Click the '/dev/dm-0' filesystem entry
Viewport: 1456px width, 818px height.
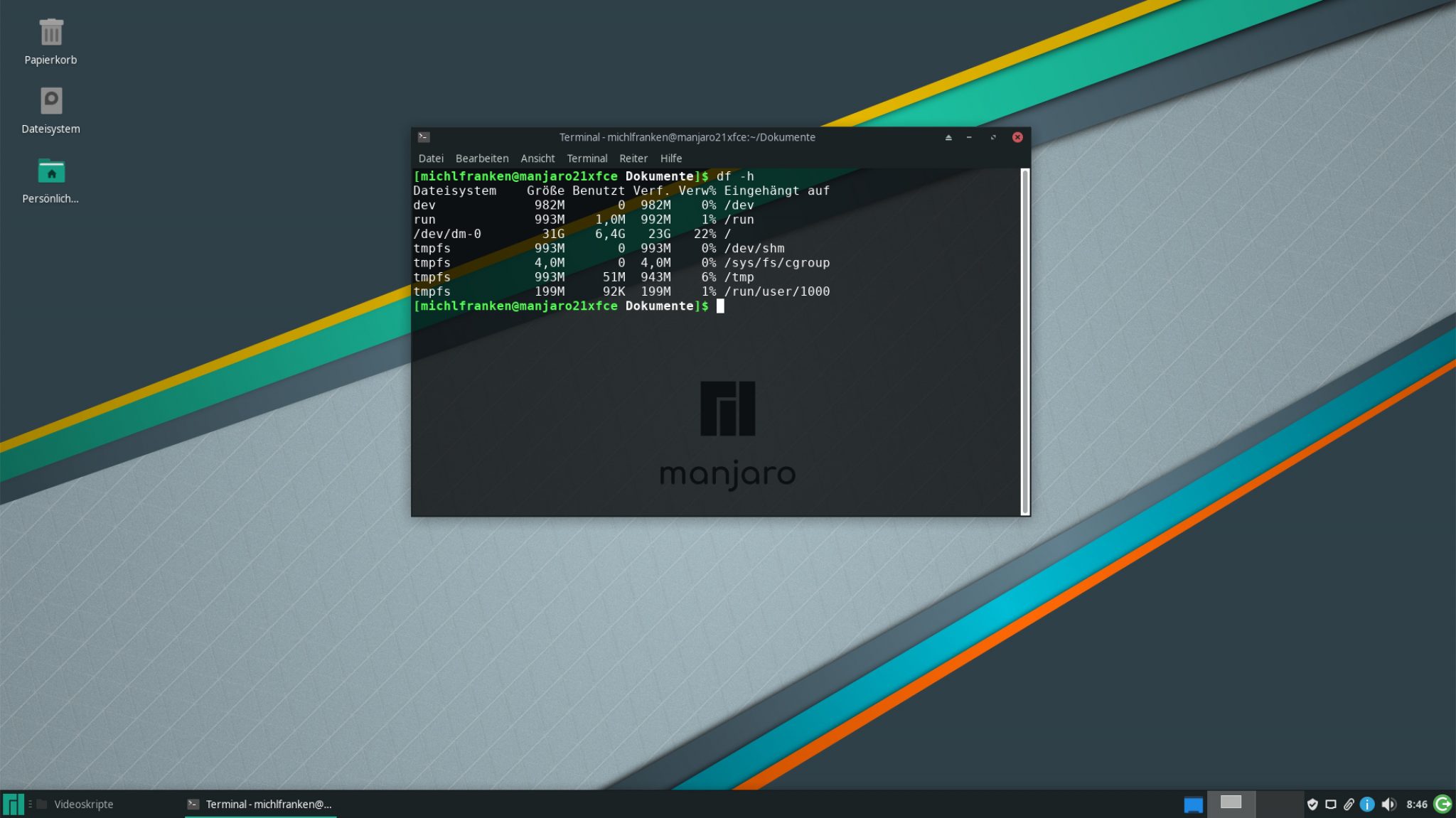[447, 234]
